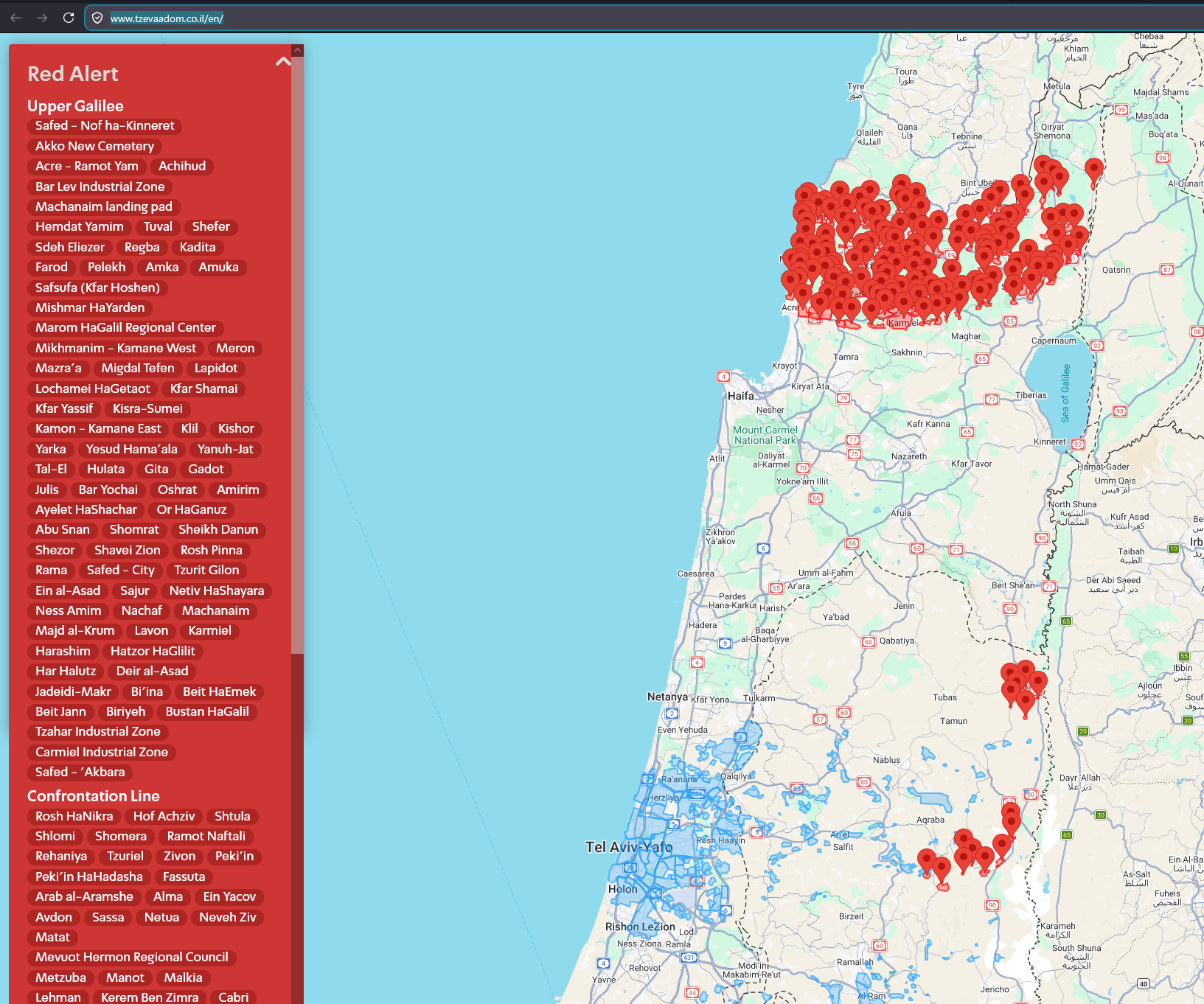Click the Netanya label on map
The width and height of the screenshot is (1204, 1004).
click(667, 697)
